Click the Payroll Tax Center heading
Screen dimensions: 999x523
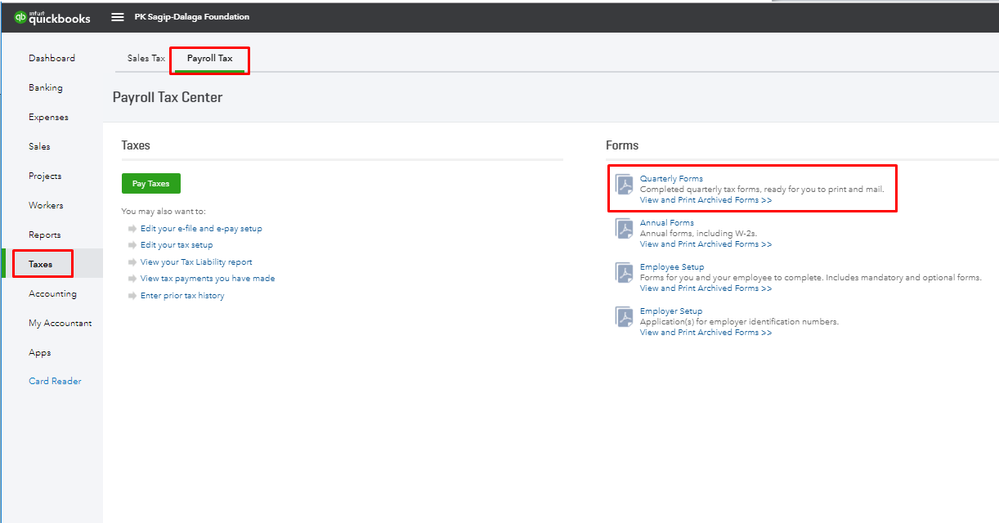click(168, 97)
